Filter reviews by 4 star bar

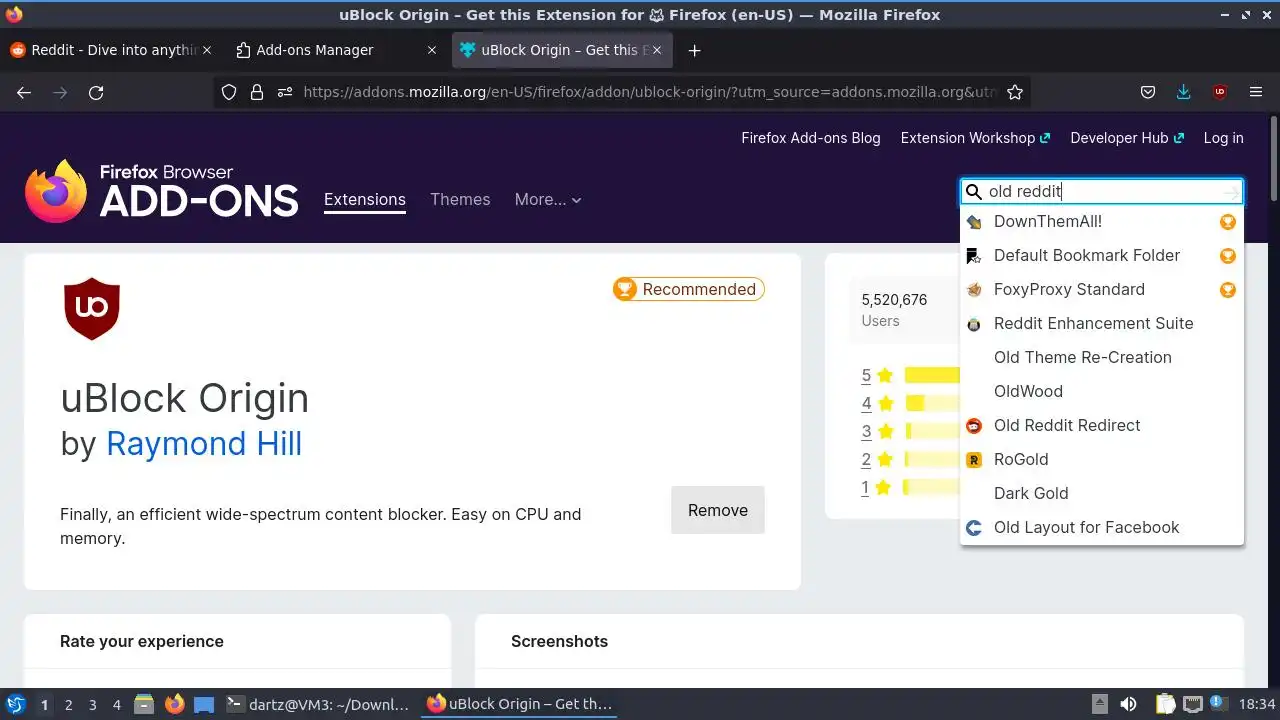(x=932, y=403)
